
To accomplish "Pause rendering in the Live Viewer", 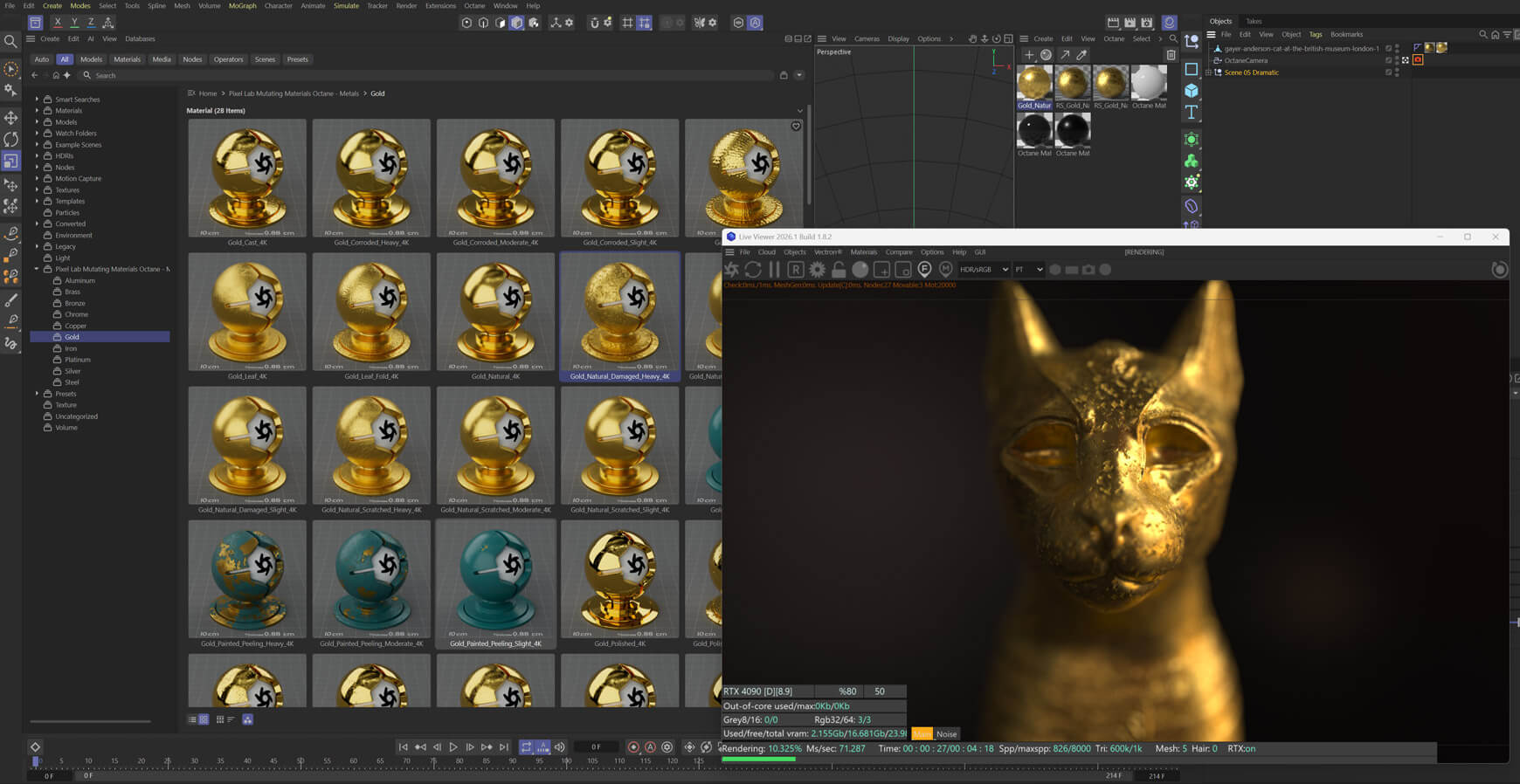I will point(774,270).
